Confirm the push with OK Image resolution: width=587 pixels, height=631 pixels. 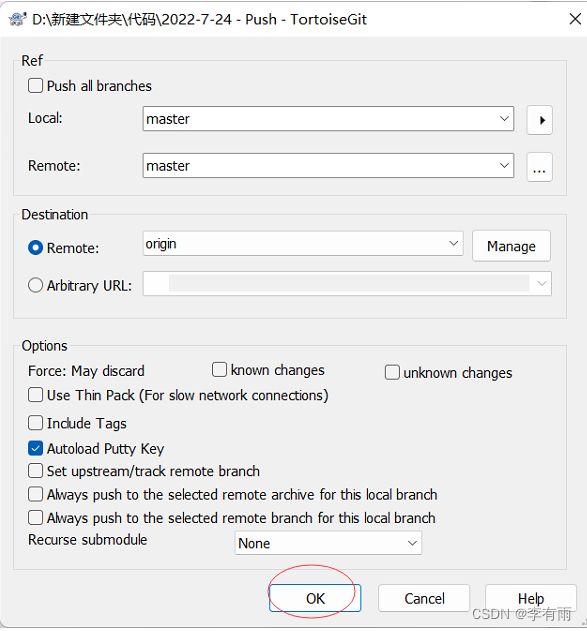click(315, 598)
